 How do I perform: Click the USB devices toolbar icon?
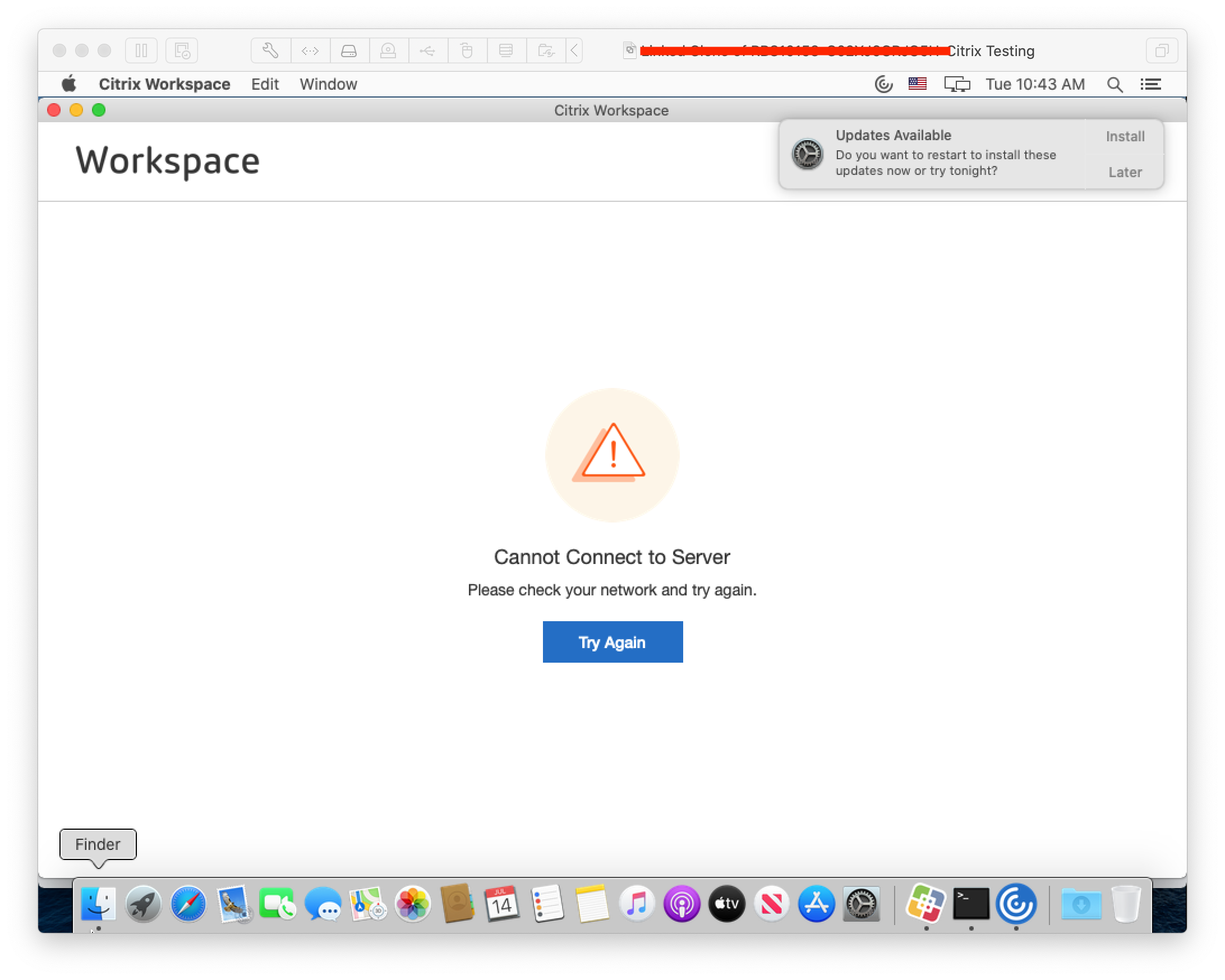[x=427, y=50]
